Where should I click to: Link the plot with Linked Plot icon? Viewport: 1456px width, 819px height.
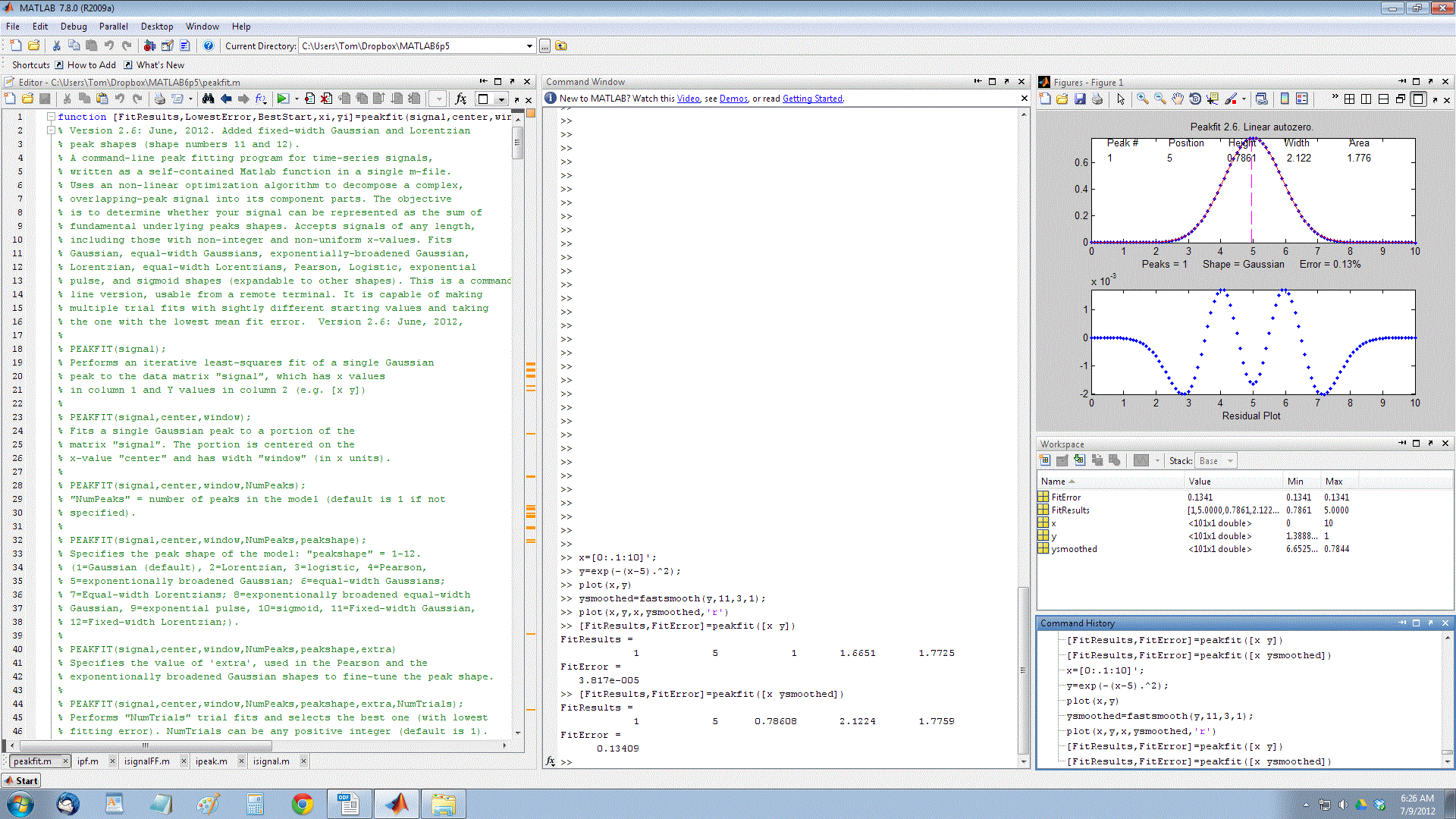point(1262,99)
